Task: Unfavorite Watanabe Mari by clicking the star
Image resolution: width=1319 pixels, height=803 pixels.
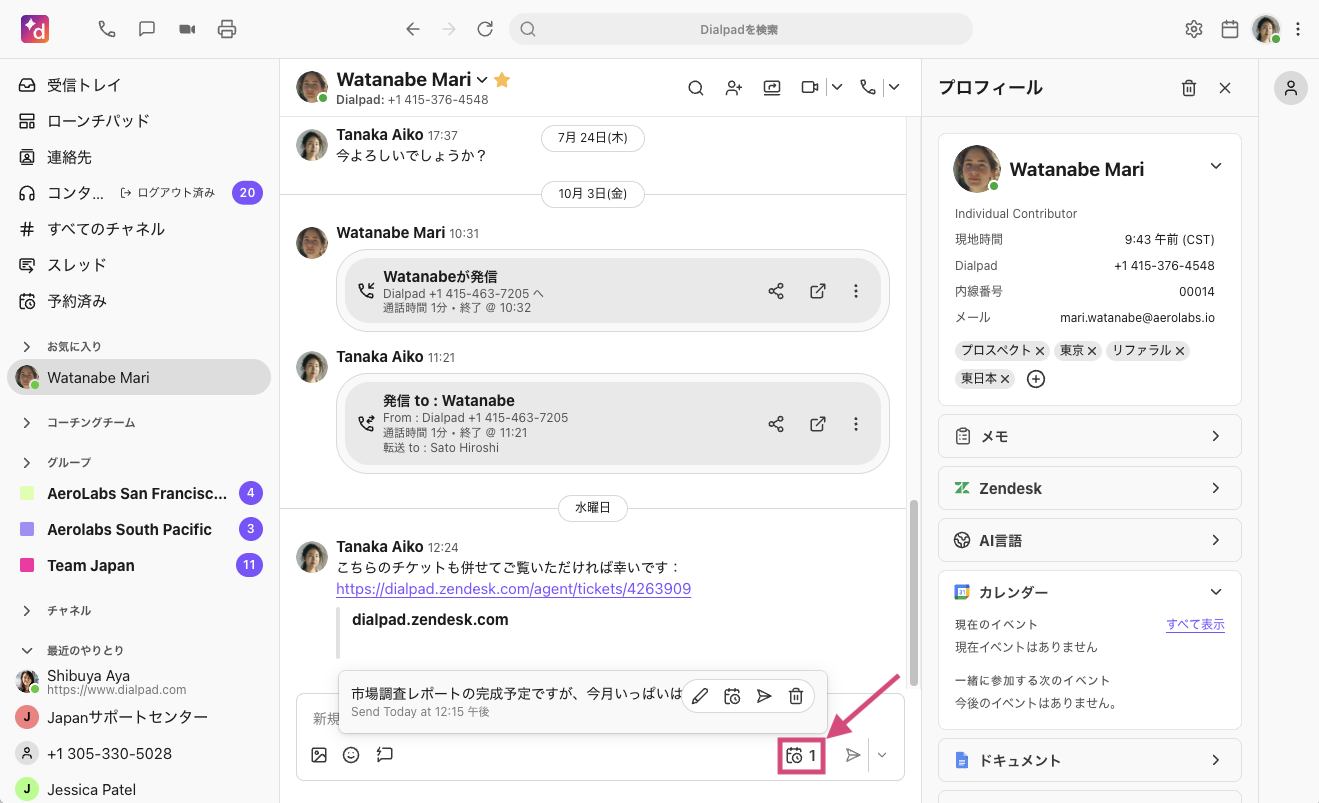Action: coord(499,78)
